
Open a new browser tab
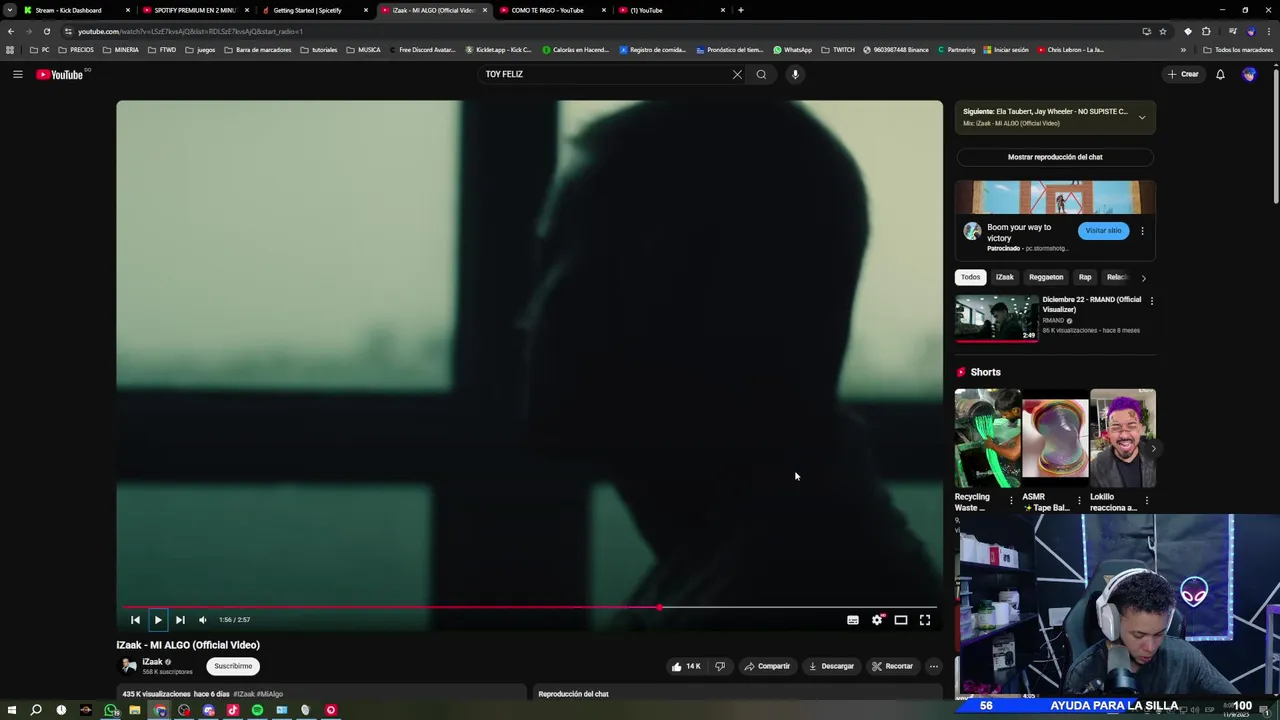click(740, 10)
